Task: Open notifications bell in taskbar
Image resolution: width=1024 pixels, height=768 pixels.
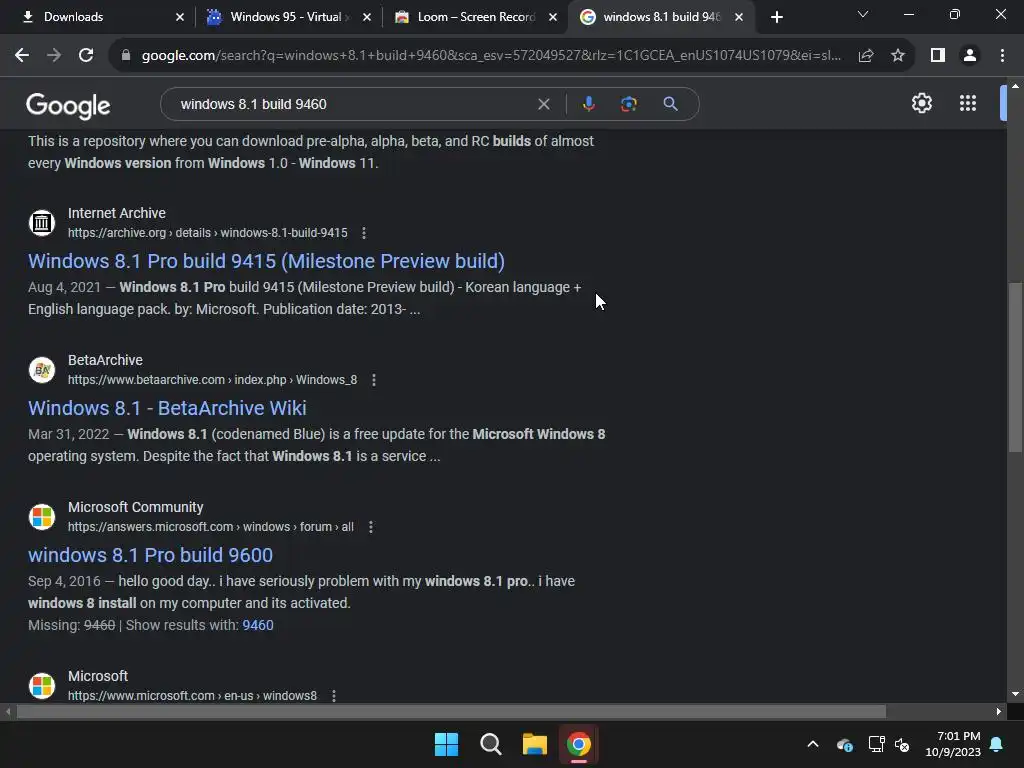Action: click(997, 744)
